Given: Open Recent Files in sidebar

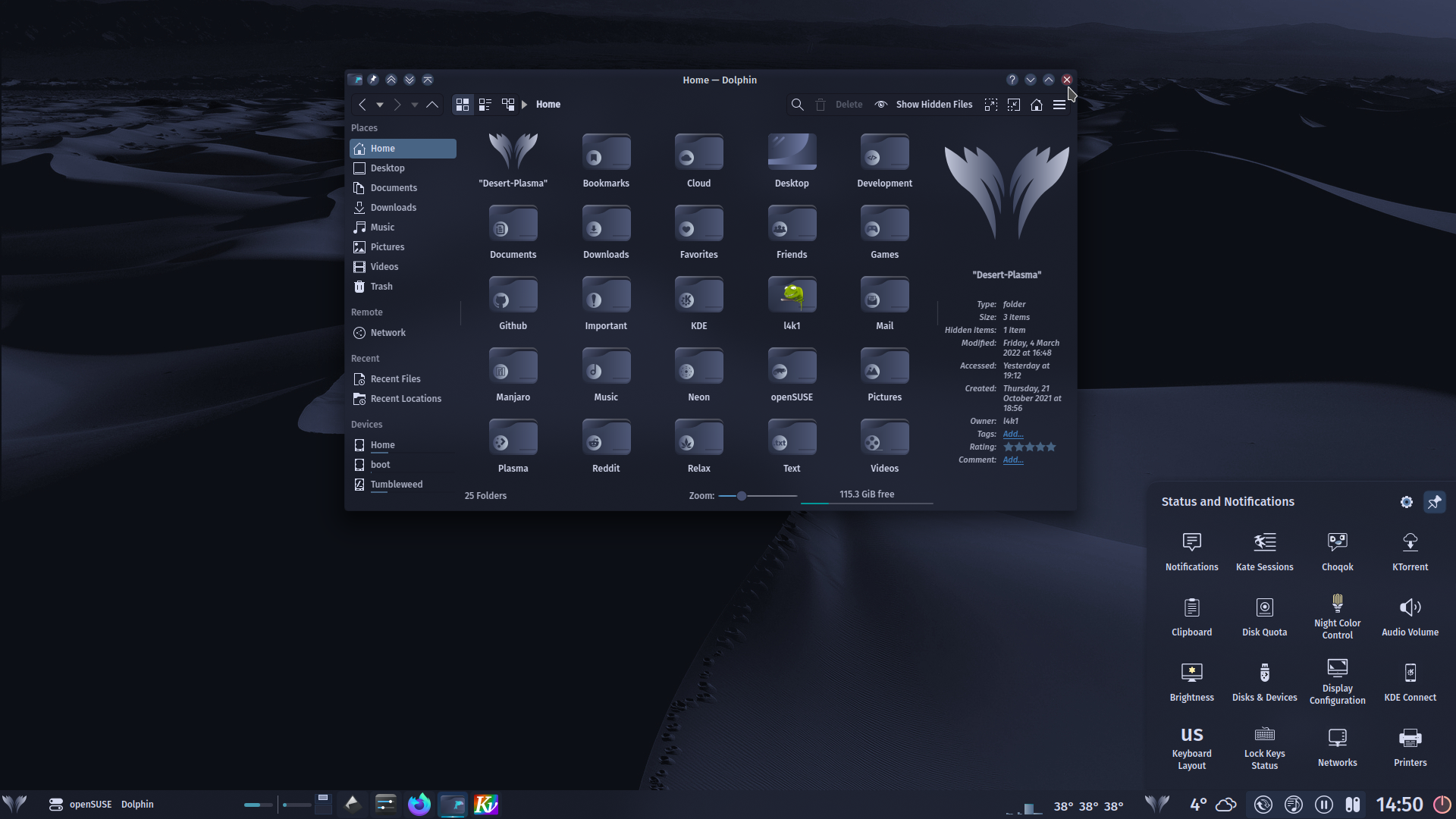Looking at the screenshot, I should 403,379.
